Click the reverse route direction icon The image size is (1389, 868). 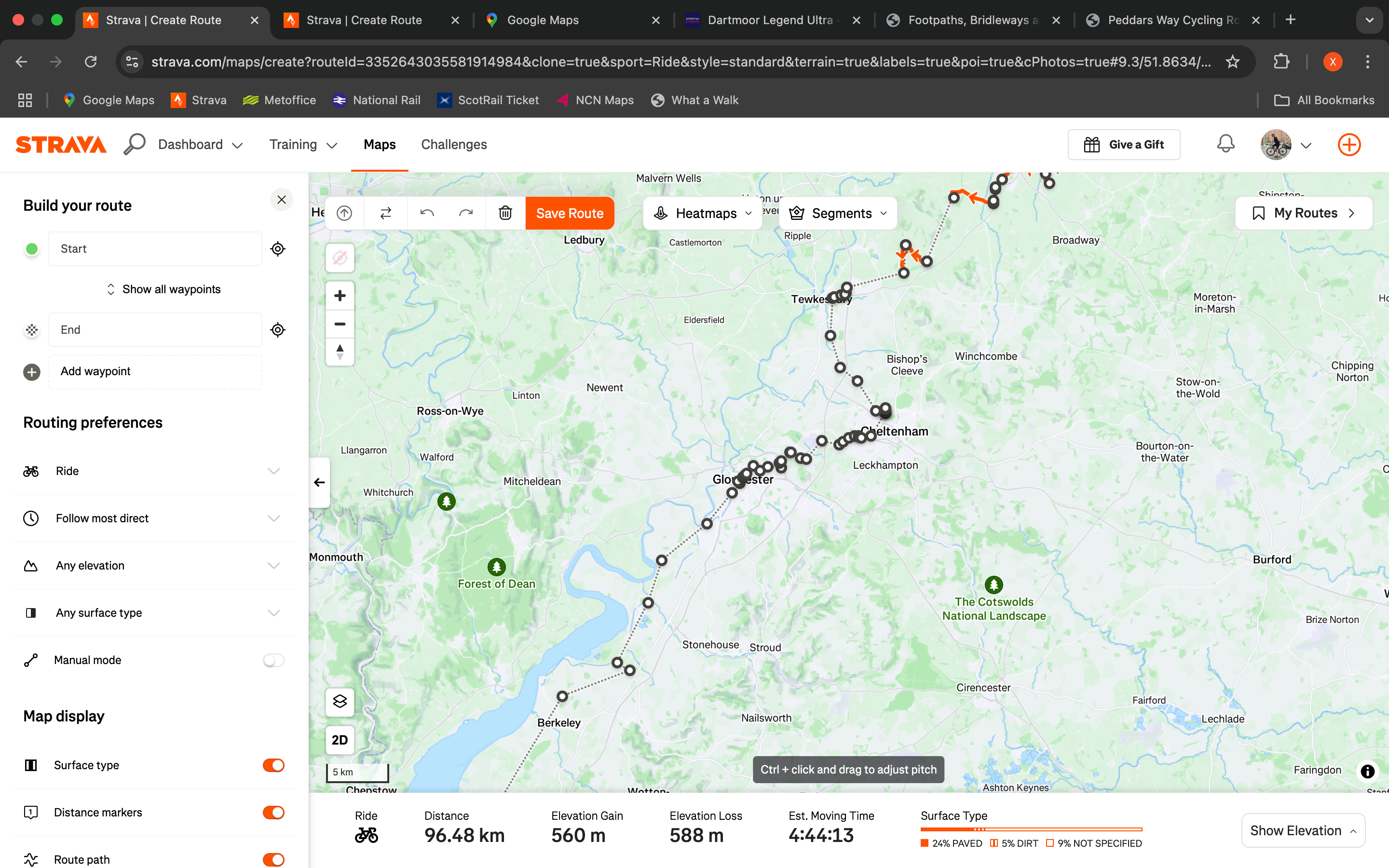[386, 213]
